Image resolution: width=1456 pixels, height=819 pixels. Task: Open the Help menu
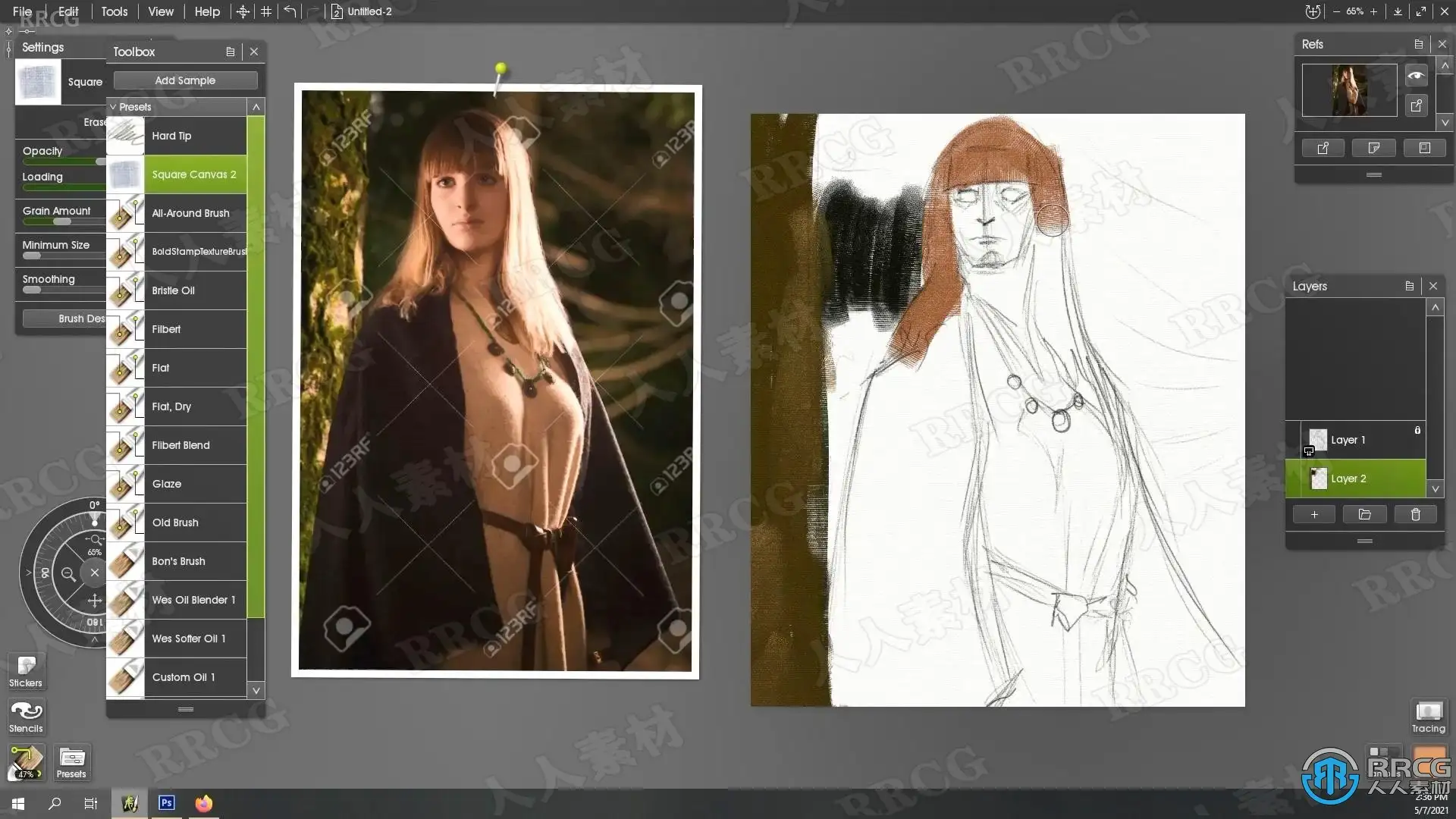coord(207,11)
